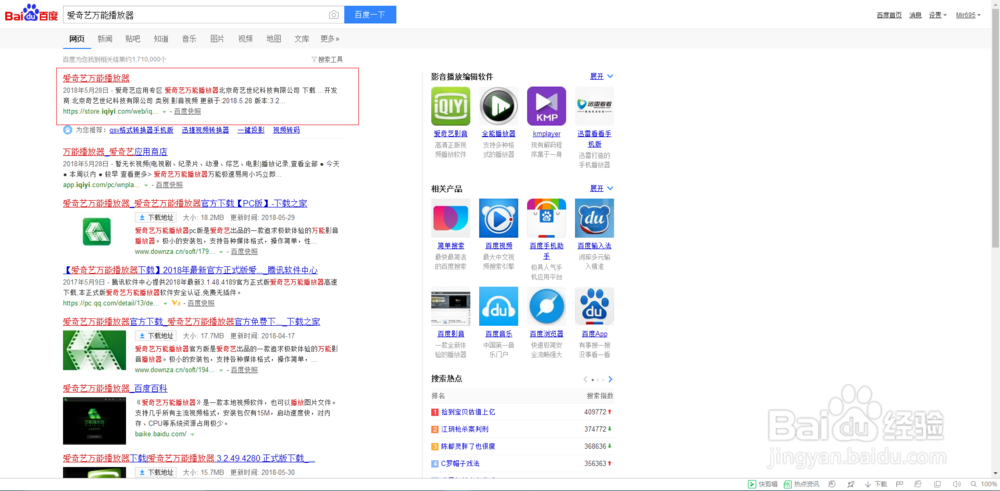
Task: Open dropdown arrow next to baike.baidu.com URL
Action: coord(192,435)
